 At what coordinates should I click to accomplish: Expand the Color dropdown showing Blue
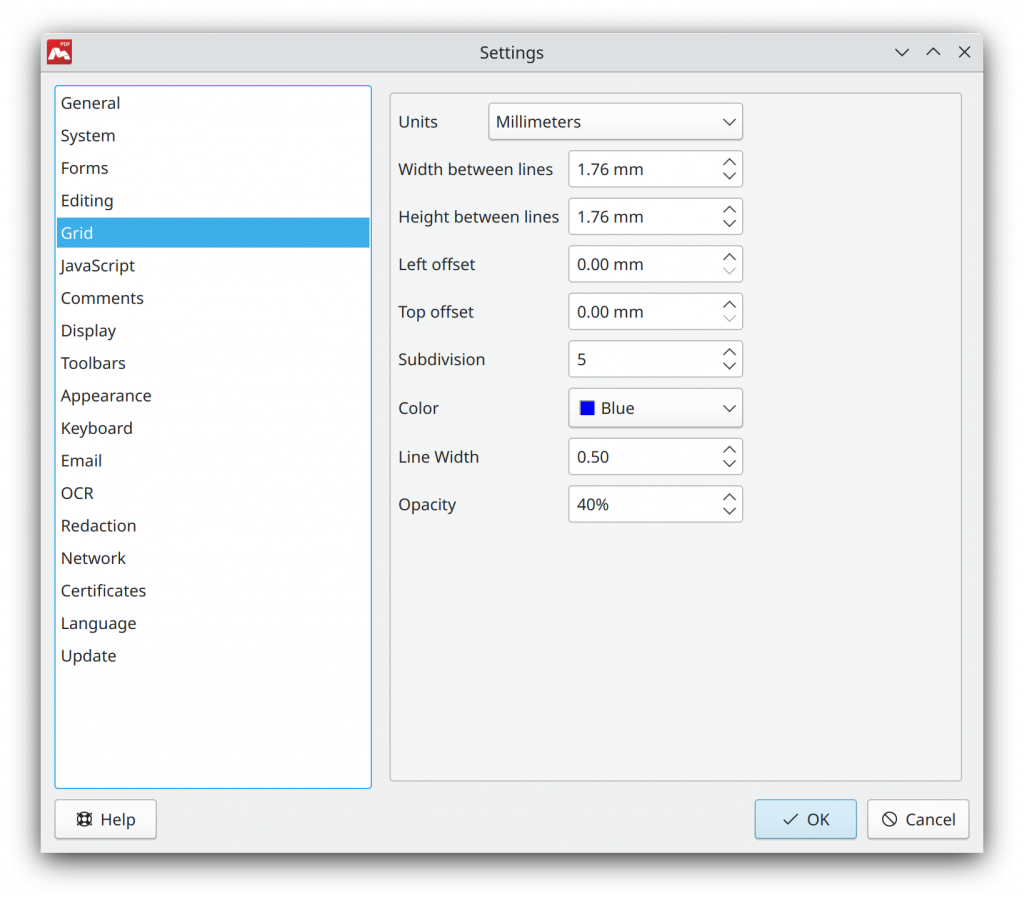655,408
